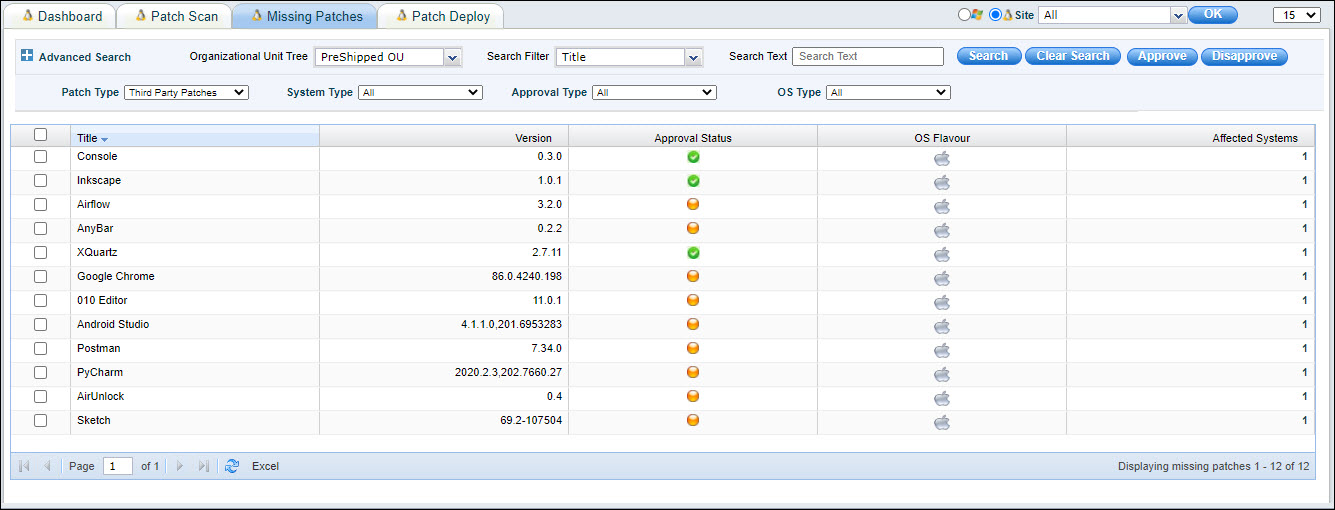
Task: Export the list via Excel link
Action: [265, 466]
